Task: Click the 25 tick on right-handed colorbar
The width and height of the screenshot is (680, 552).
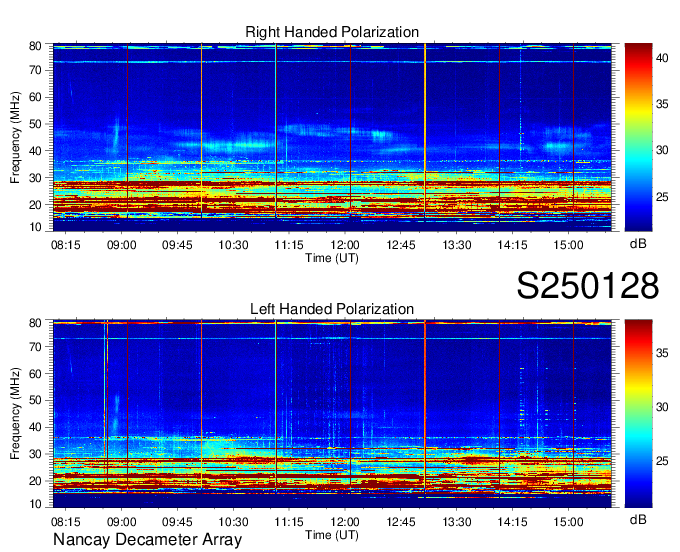Action: [662, 197]
